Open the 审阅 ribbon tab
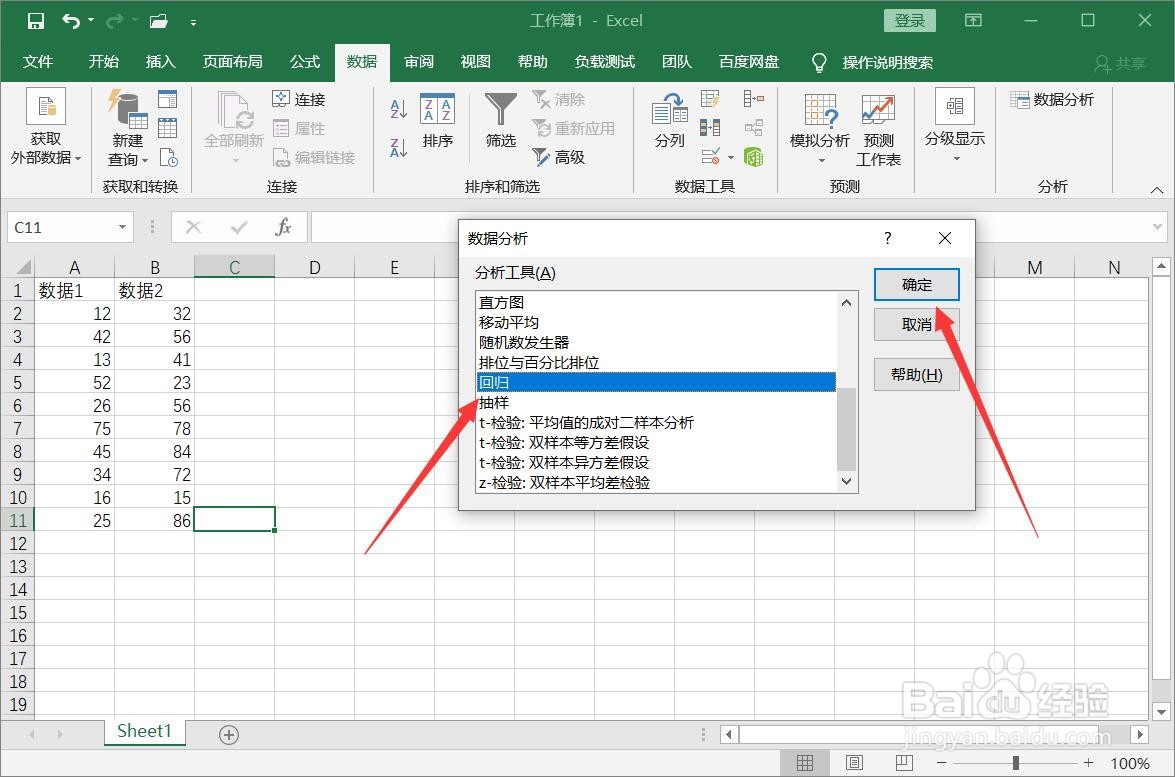 pos(419,61)
